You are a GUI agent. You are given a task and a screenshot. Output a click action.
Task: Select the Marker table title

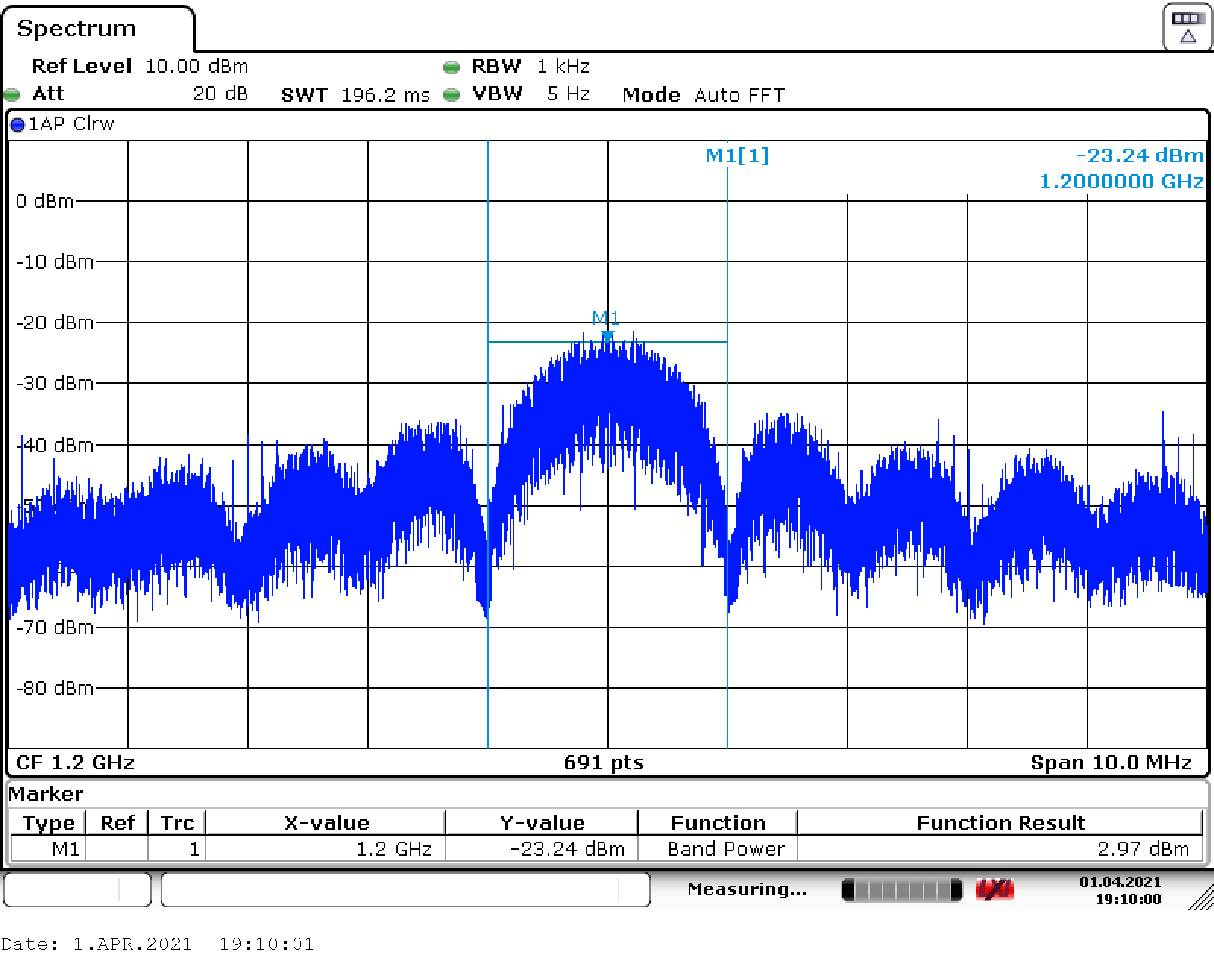[x=46, y=794]
